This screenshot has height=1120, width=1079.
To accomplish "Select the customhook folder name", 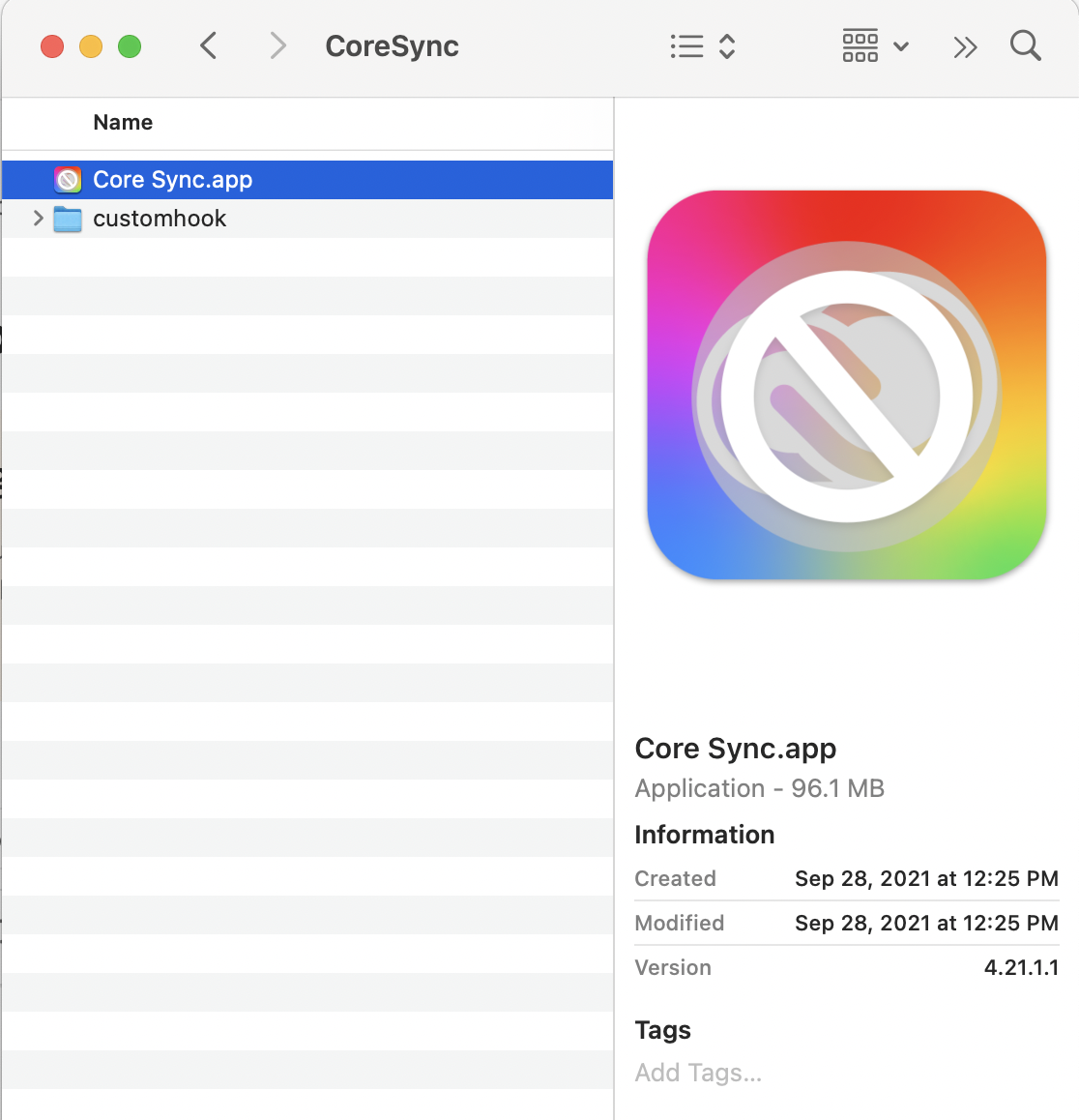I will tap(160, 219).
